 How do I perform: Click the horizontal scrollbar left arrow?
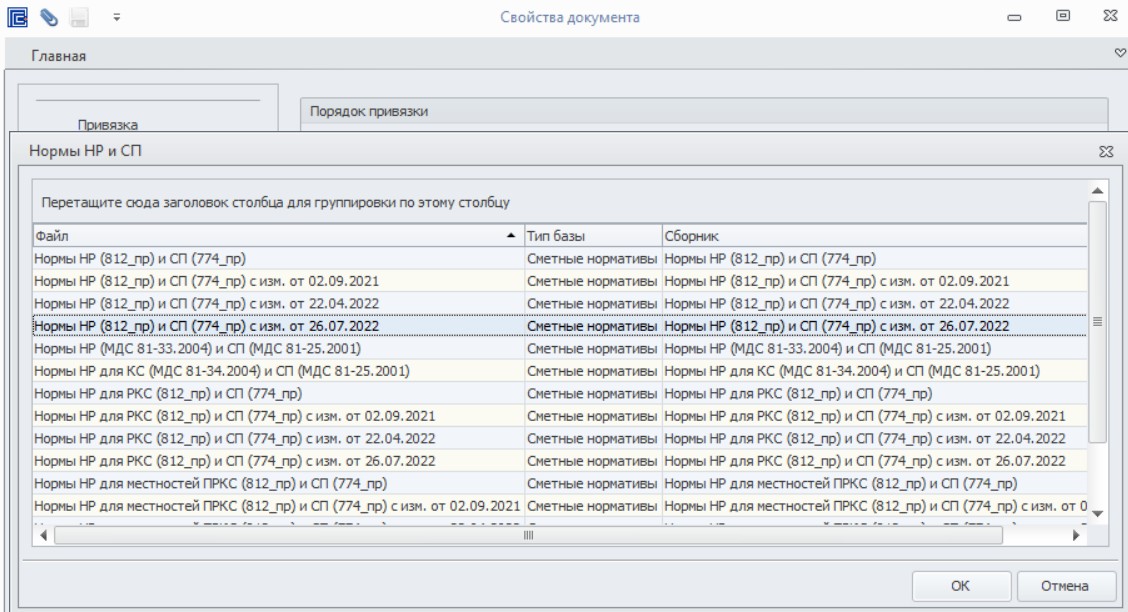(44, 536)
